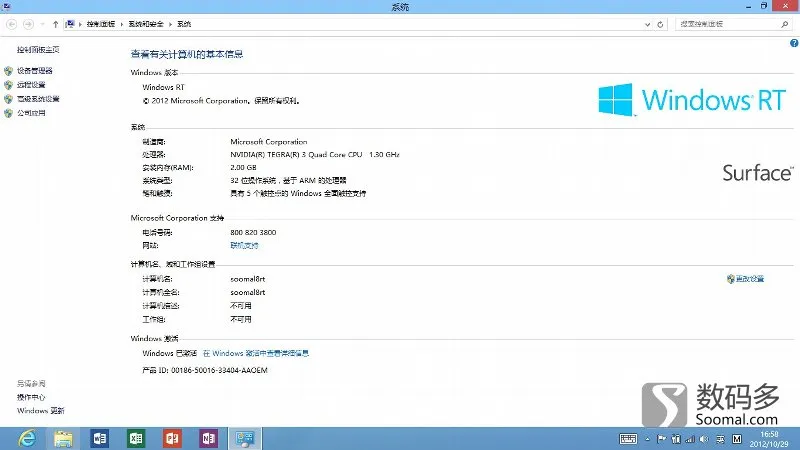Open the address bar history dropdown
The width and height of the screenshot is (800, 450).
pyautogui.click(x=647, y=24)
